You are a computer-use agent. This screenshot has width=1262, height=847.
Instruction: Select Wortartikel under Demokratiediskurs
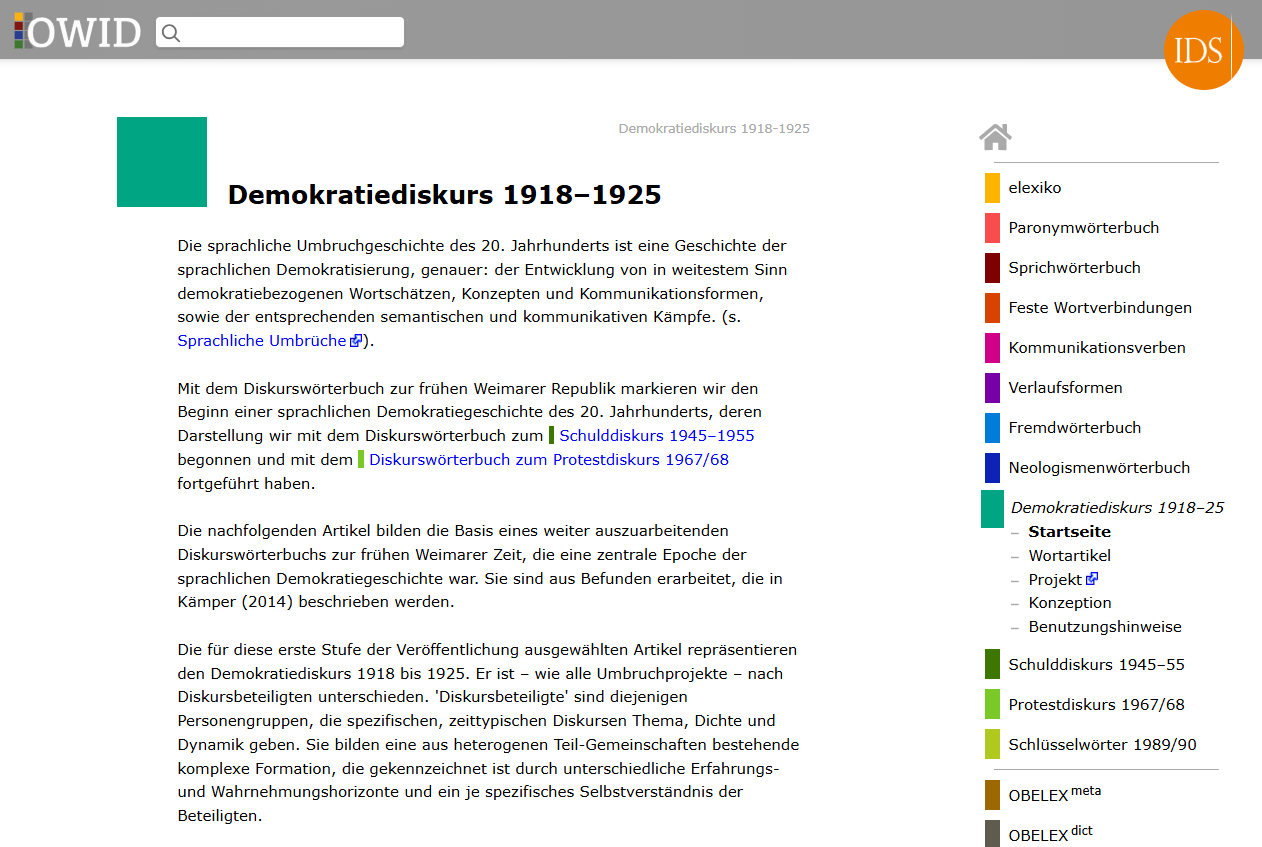tap(1069, 555)
